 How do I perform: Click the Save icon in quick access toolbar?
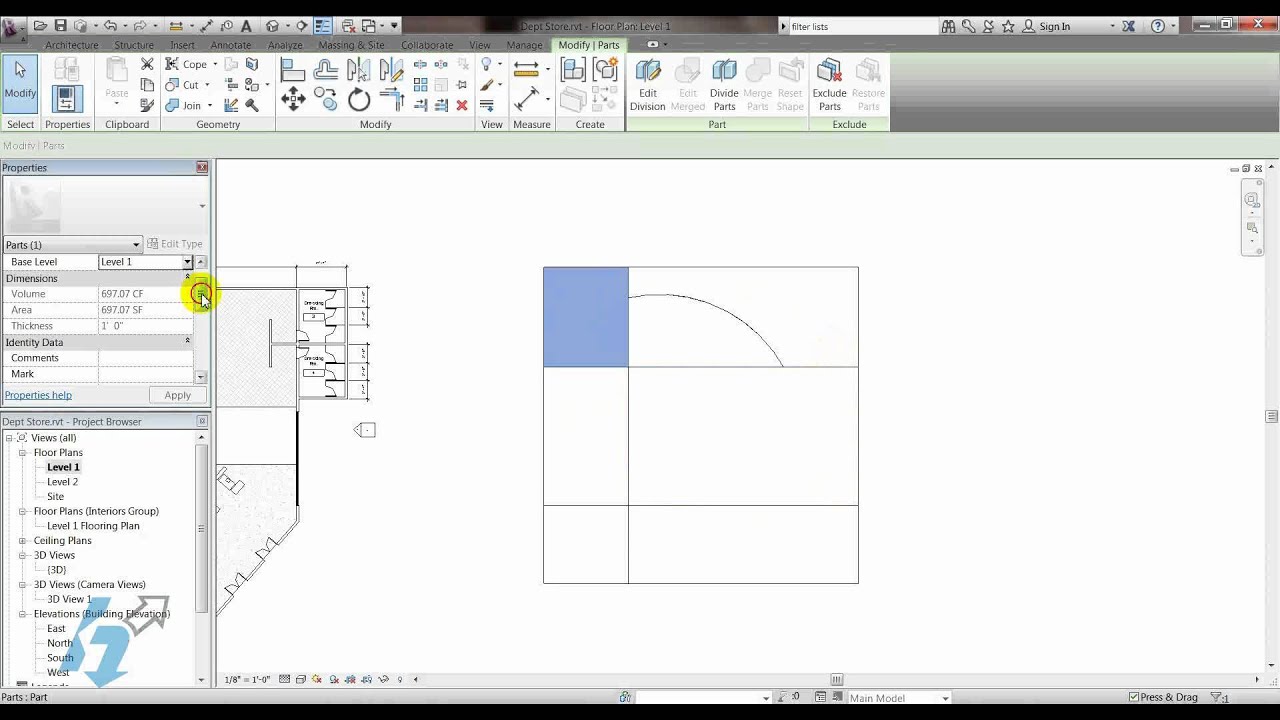60,26
